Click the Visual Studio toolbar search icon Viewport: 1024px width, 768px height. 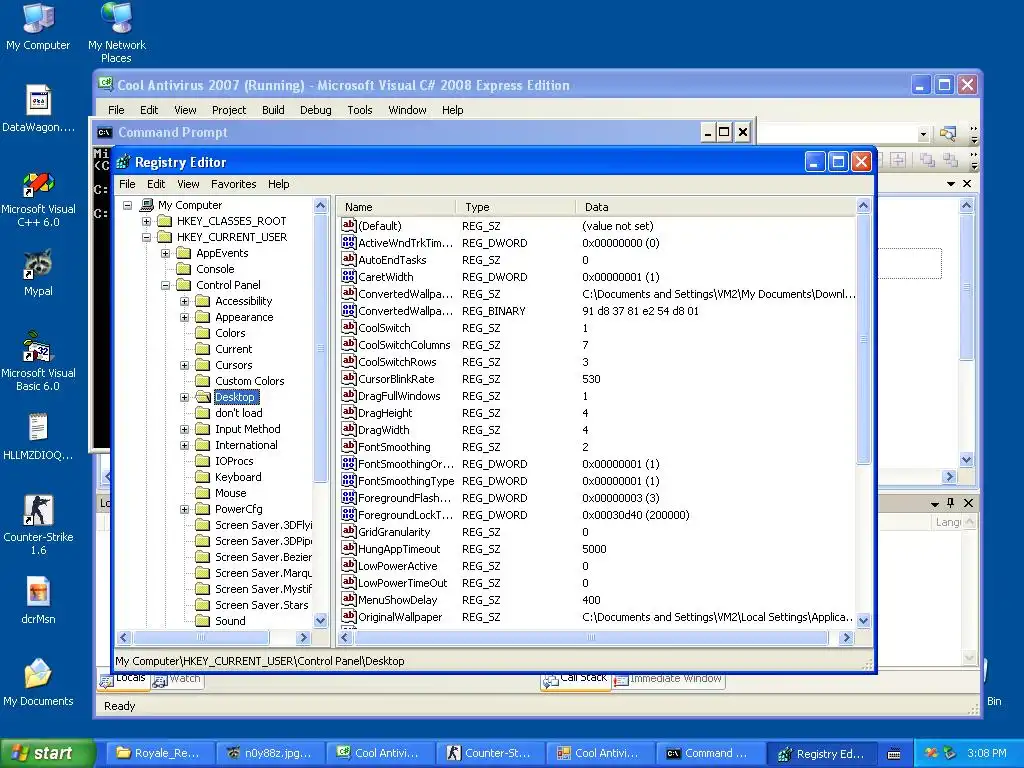pos(948,134)
